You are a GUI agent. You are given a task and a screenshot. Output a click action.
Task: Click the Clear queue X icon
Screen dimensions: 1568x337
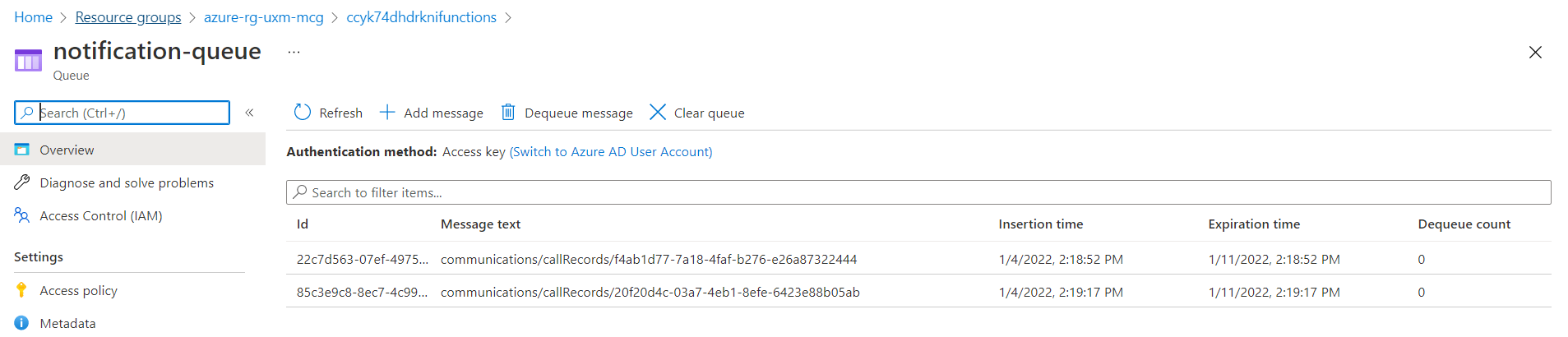658,113
